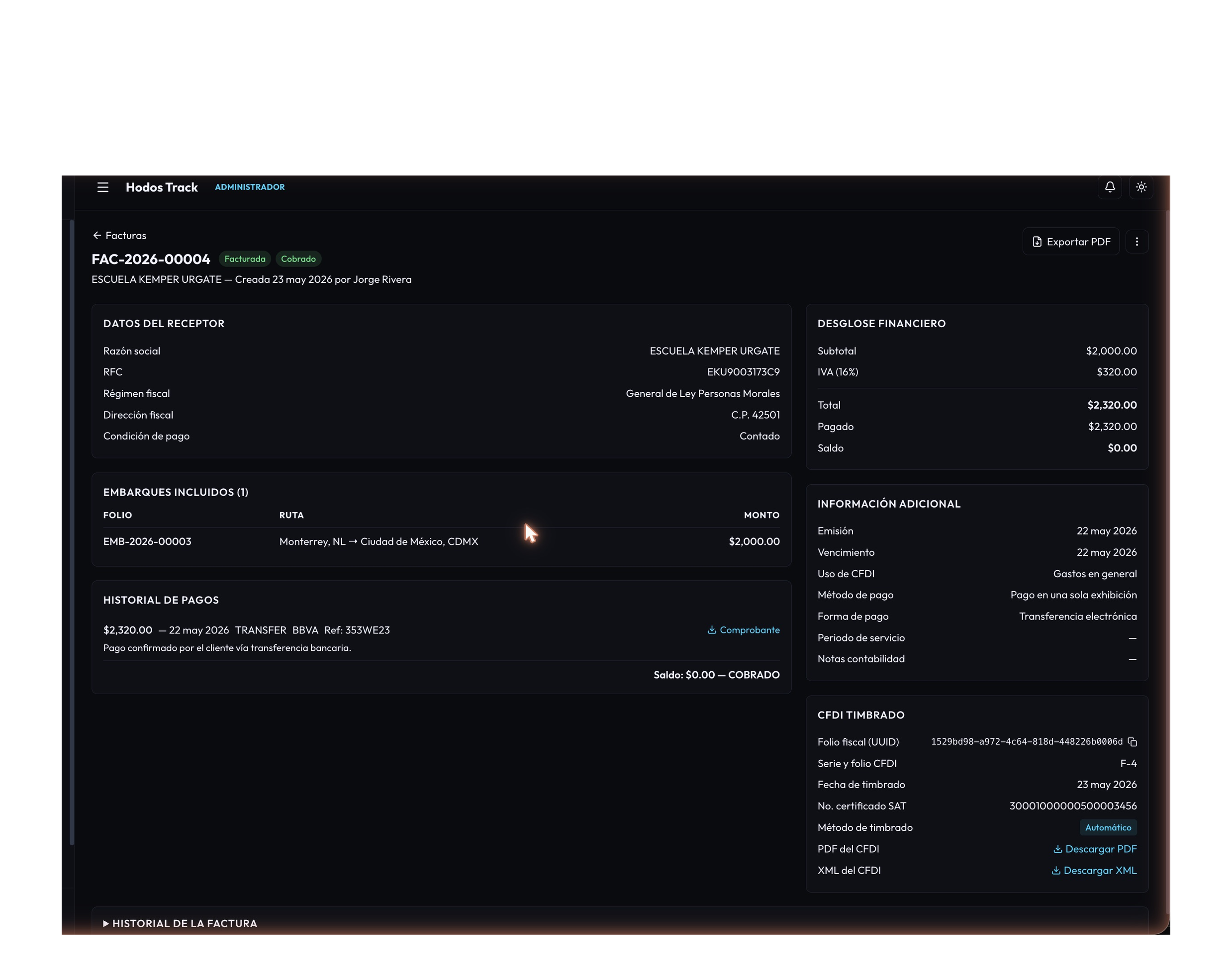Go back to Facturas list
Viewport: 1232px width, 974px height.
[119, 236]
